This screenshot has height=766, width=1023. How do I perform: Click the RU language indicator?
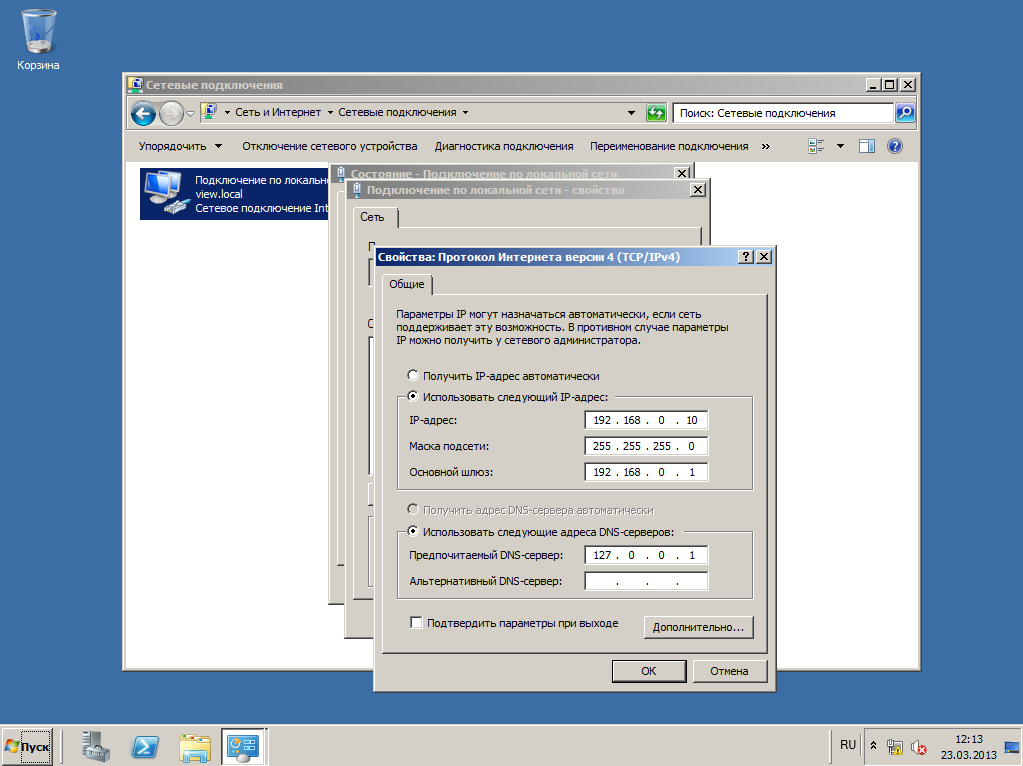[847, 745]
